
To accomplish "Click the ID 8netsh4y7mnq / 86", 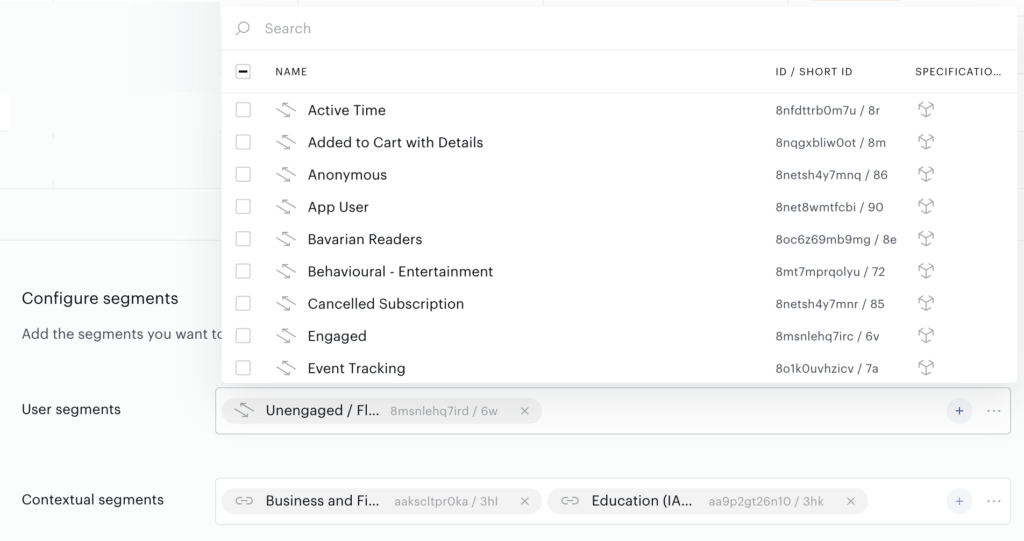I will (x=831, y=175).
